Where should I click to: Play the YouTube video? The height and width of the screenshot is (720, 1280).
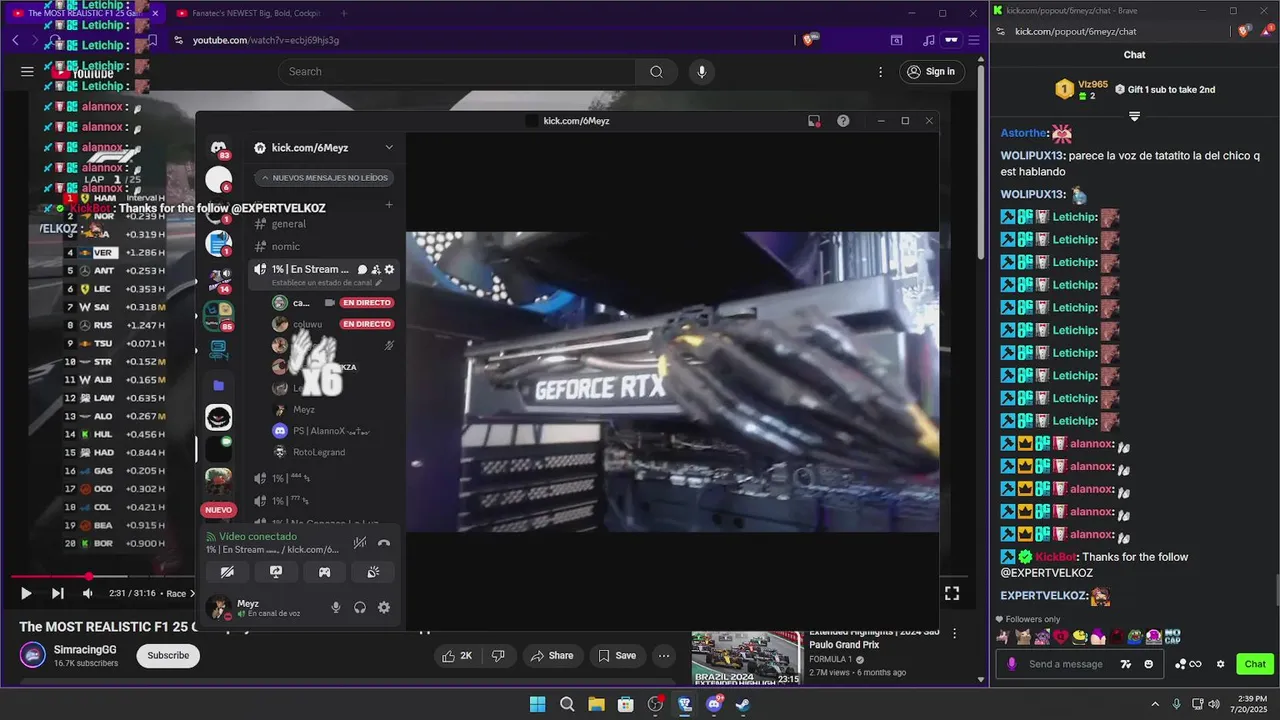pyautogui.click(x=26, y=593)
